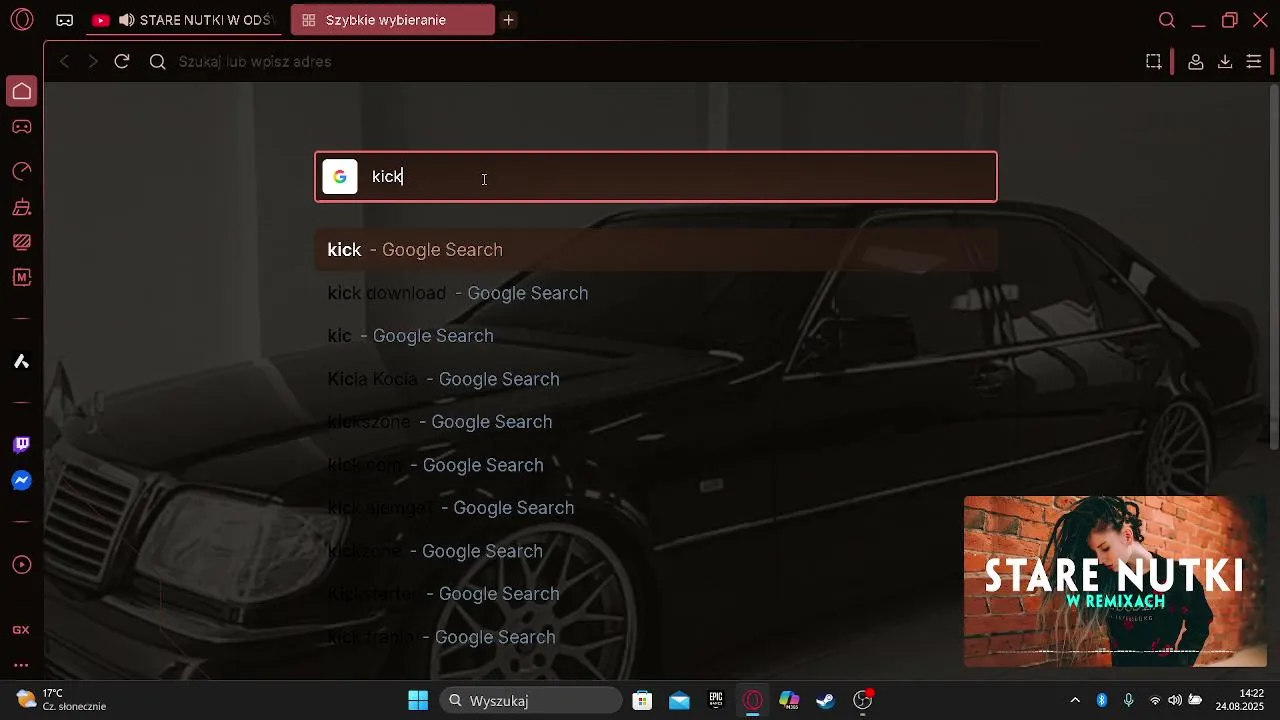This screenshot has width=1280, height=720.
Task: Select 'kick.com - Google Search' suggestion
Action: [656, 465]
